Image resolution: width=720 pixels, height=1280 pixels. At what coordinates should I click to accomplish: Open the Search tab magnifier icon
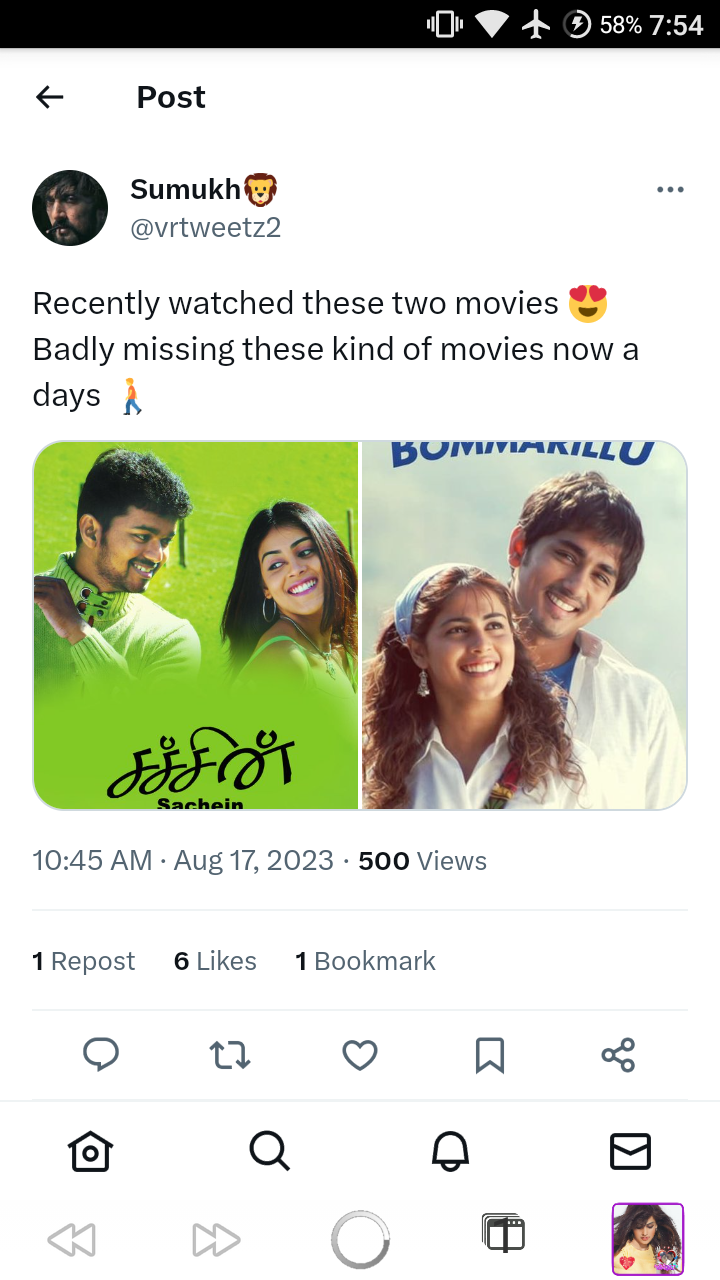click(x=269, y=1151)
